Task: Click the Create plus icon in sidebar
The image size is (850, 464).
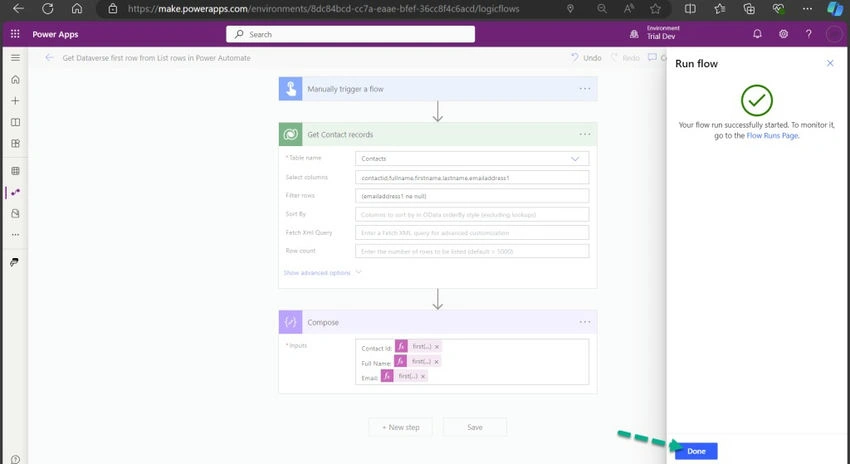Action: [15, 101]
